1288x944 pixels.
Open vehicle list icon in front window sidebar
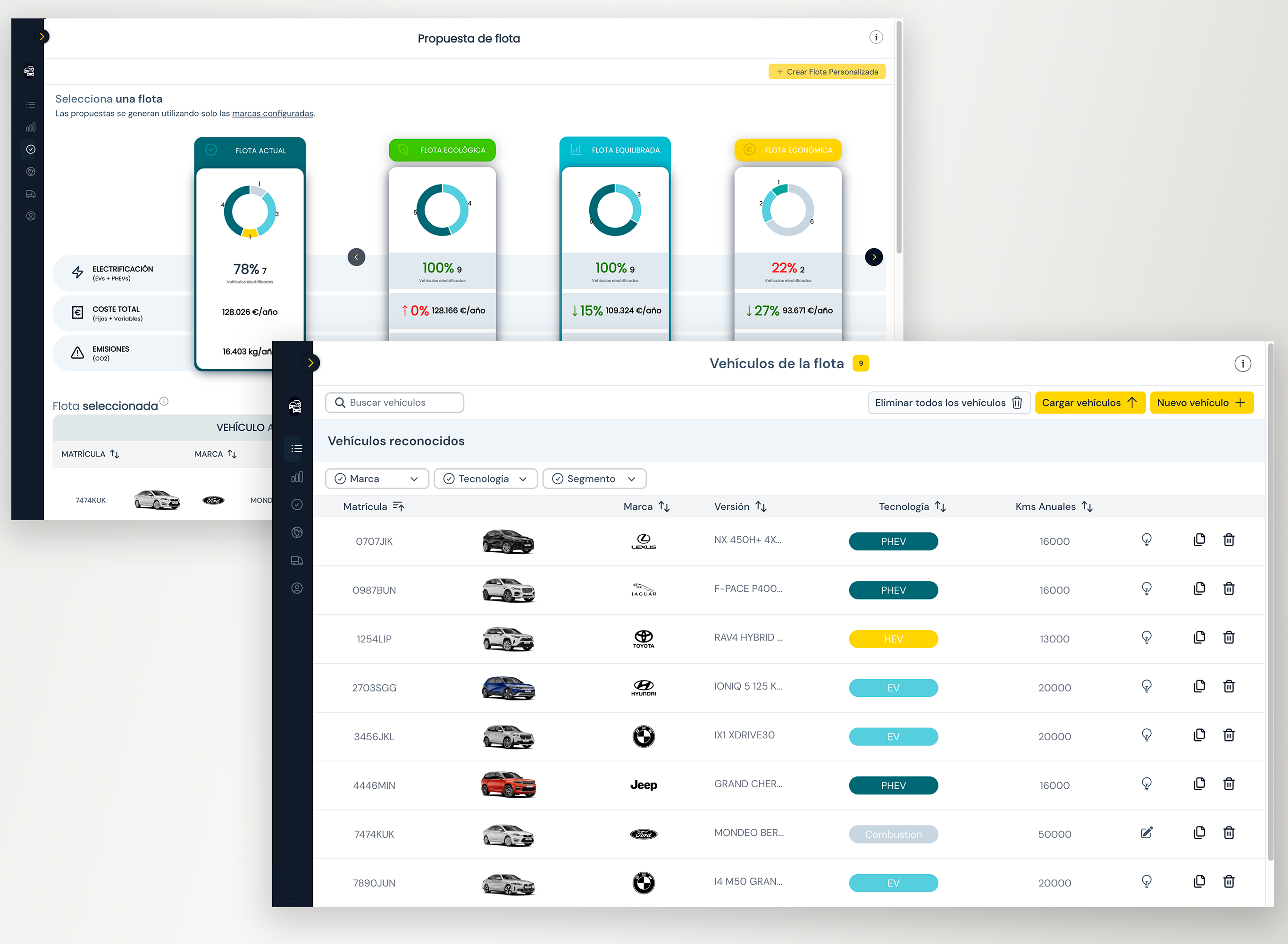point(296,448)
